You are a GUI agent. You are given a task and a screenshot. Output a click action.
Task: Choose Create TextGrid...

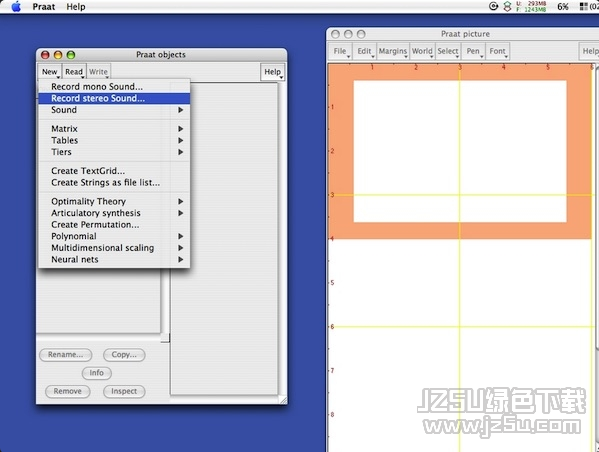pos(114,171)
